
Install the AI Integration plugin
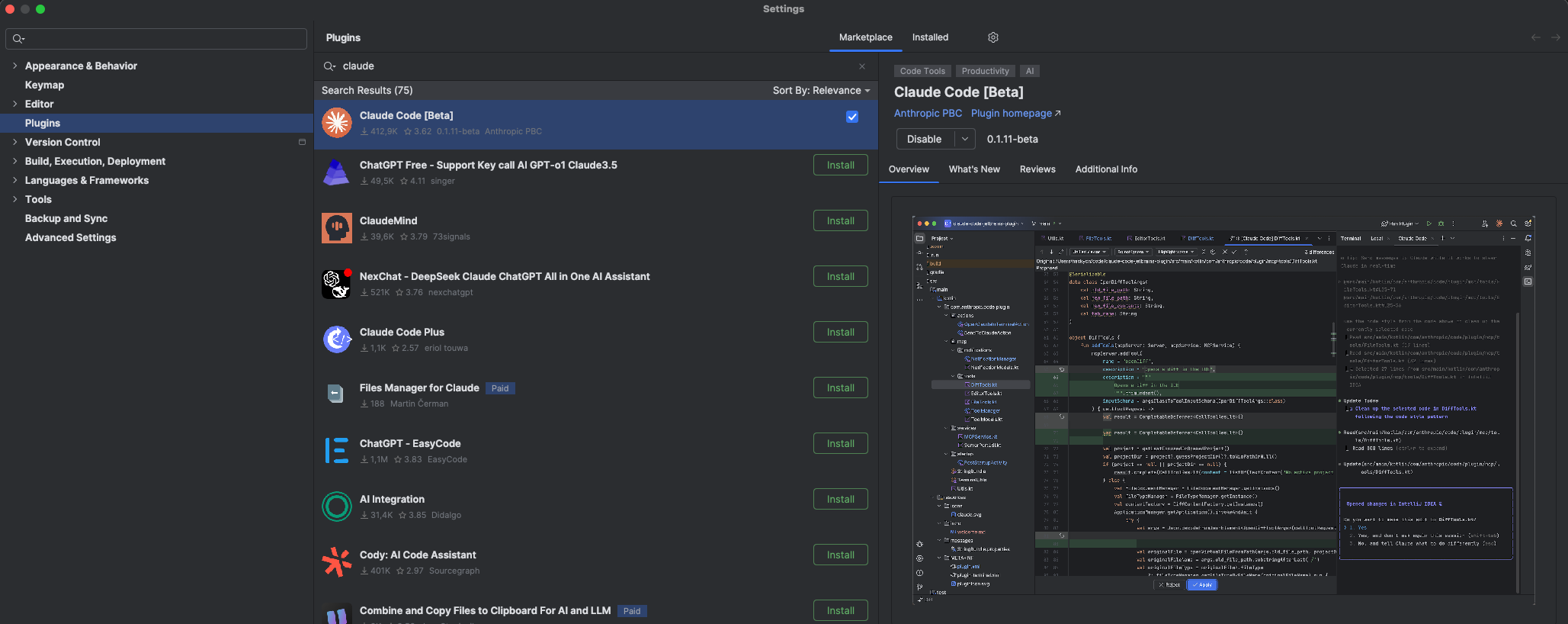(x=840, y=499)
